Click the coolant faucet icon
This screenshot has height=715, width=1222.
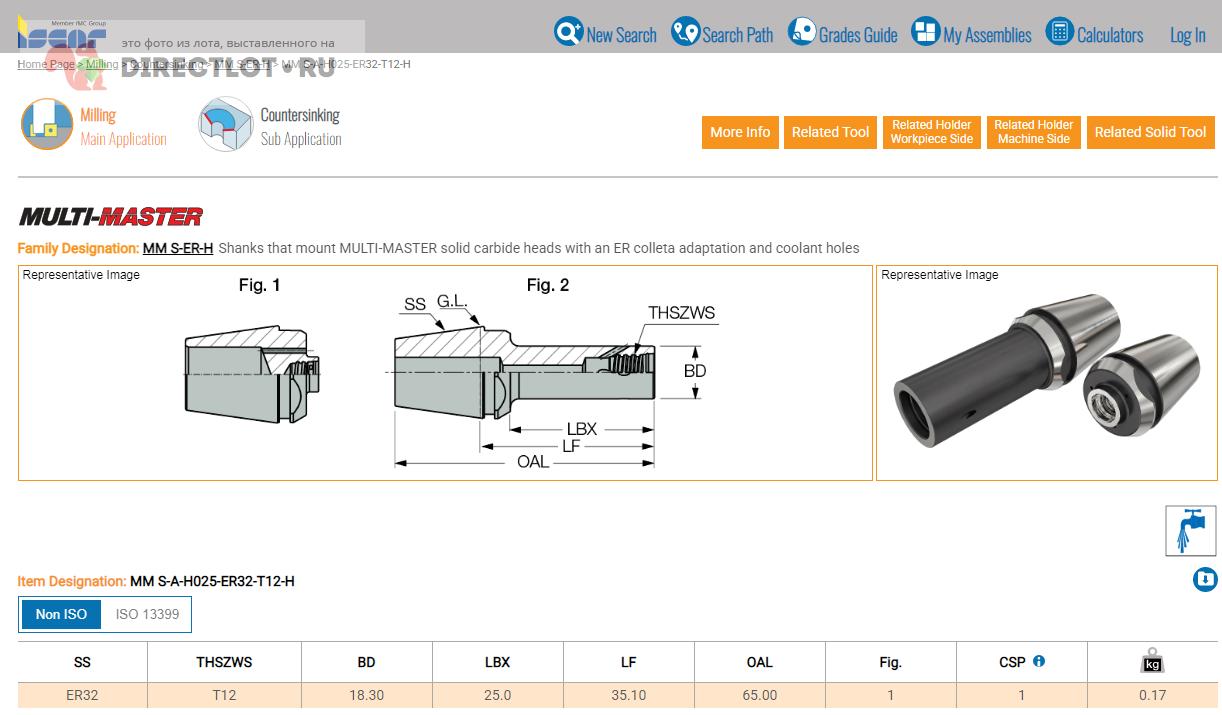point(1191,530)
